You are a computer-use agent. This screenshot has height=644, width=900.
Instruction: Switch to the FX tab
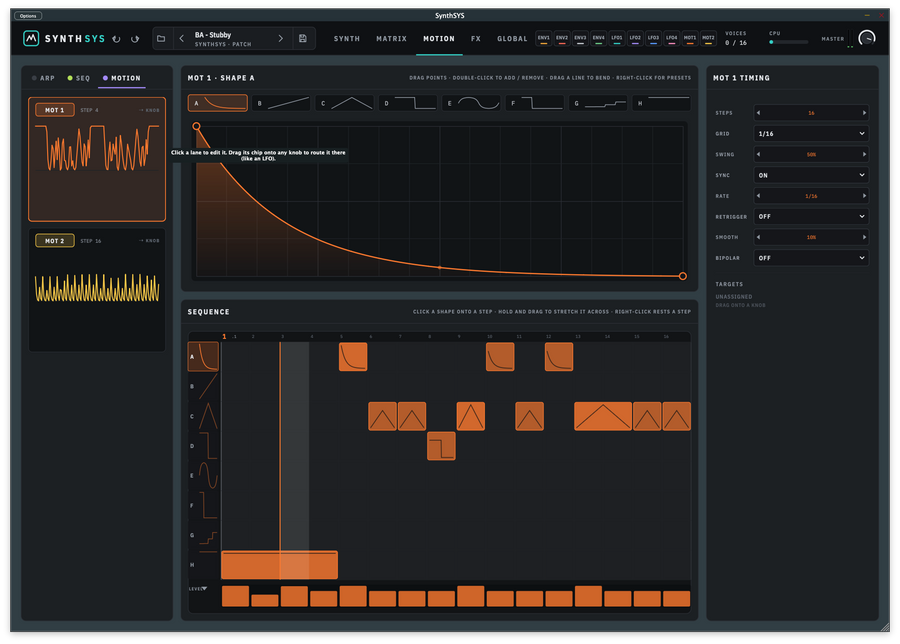click(476, 38)
